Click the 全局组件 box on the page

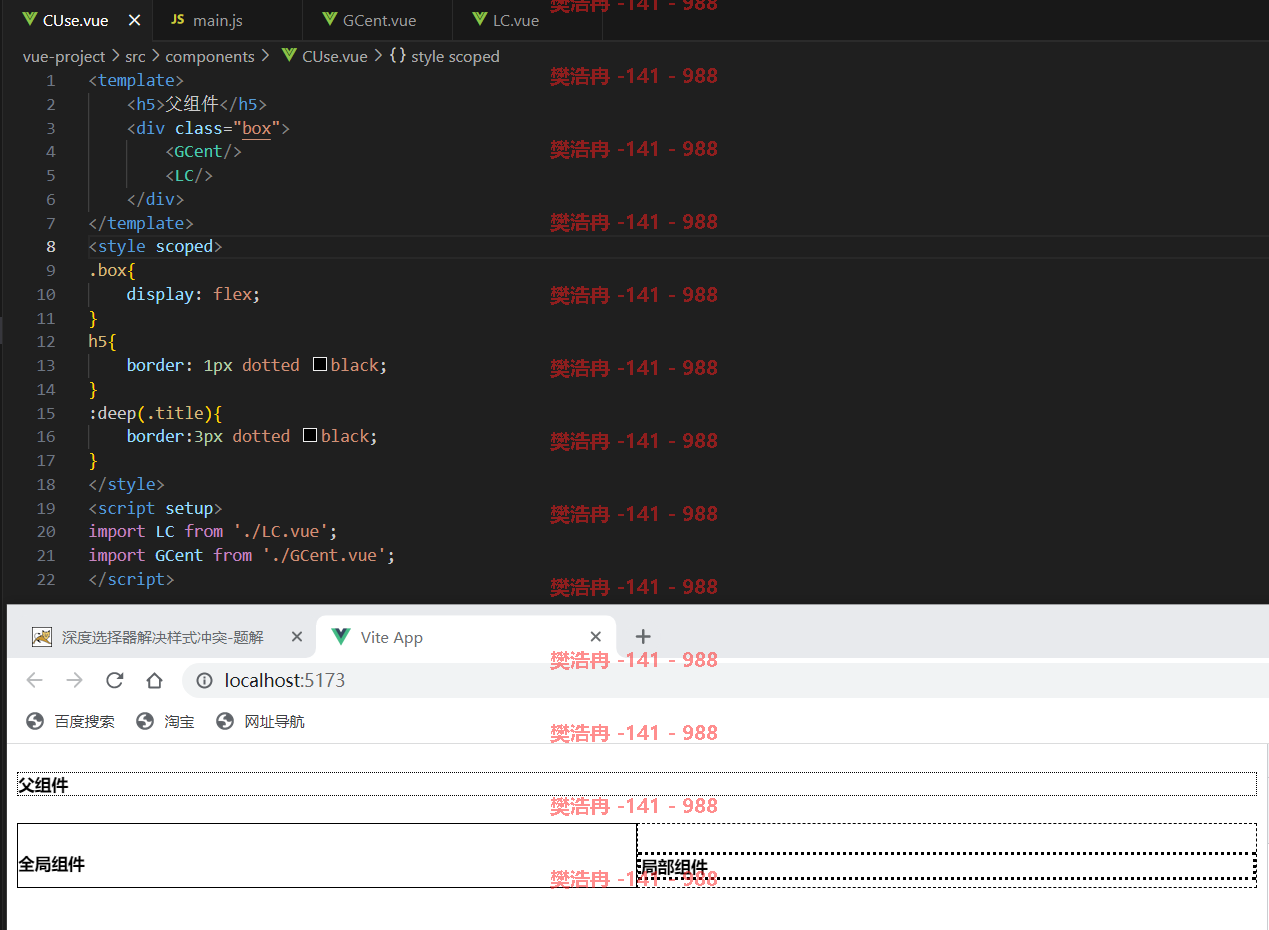pyautogui.click(x=327, y=855)
